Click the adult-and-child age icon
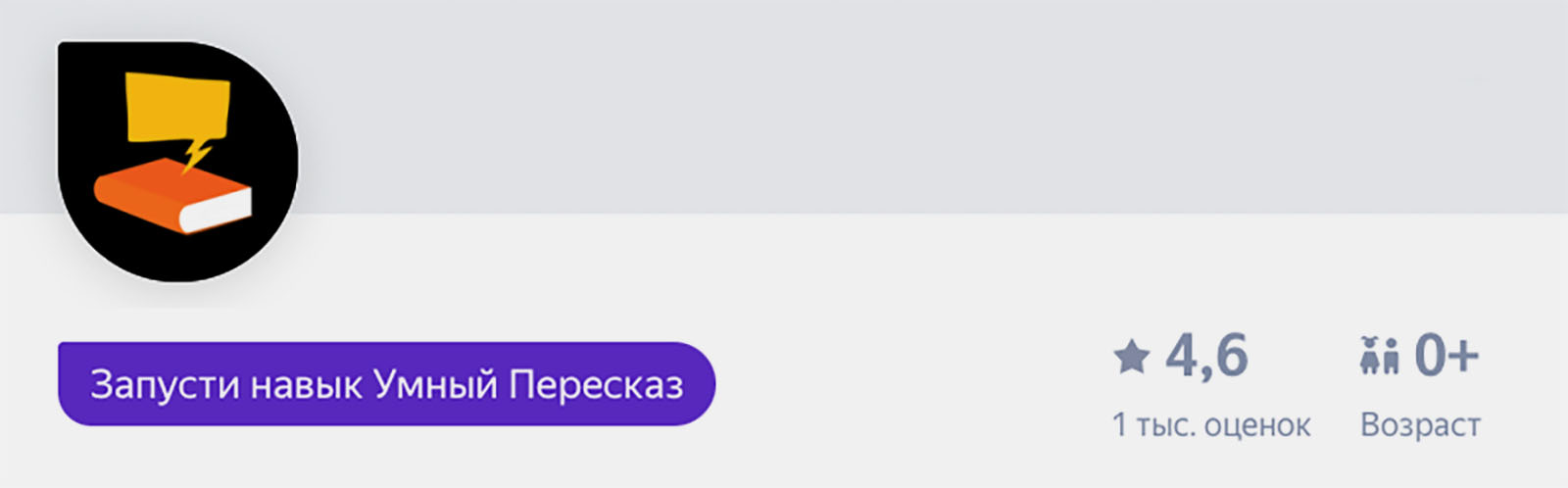1568x488 pixels. [1379, 357]
